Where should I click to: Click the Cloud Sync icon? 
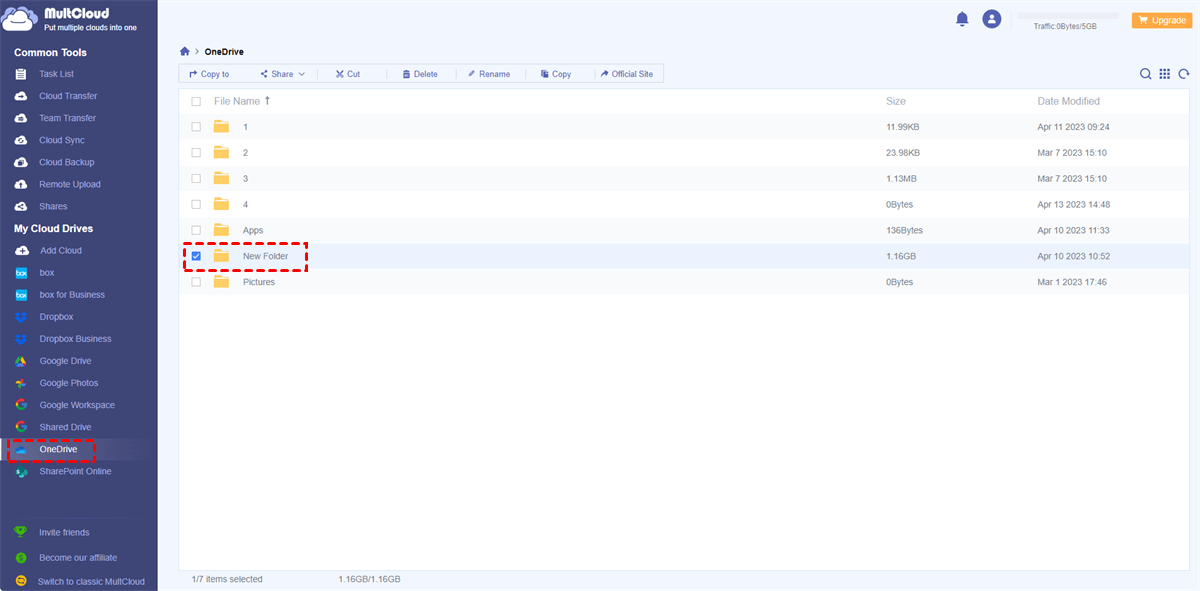coord(21,140)
